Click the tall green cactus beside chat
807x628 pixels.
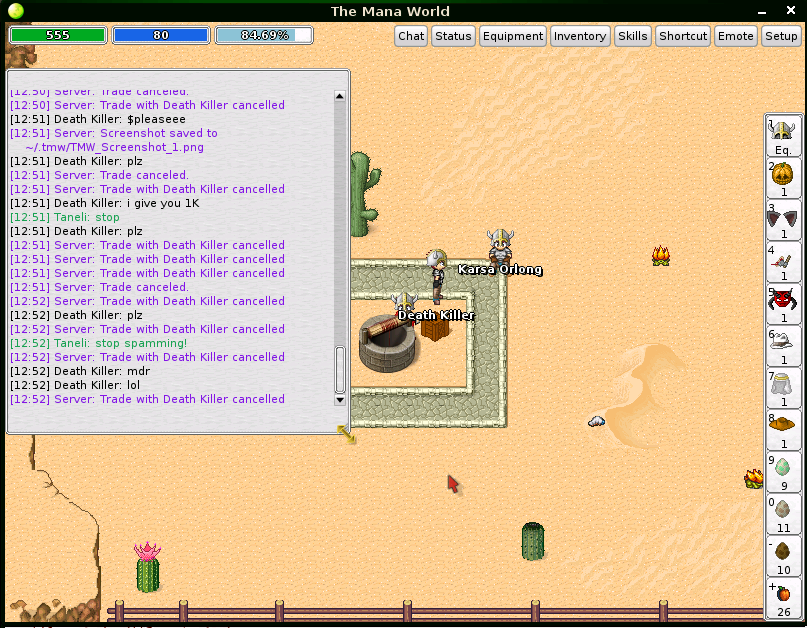[365, 194]
